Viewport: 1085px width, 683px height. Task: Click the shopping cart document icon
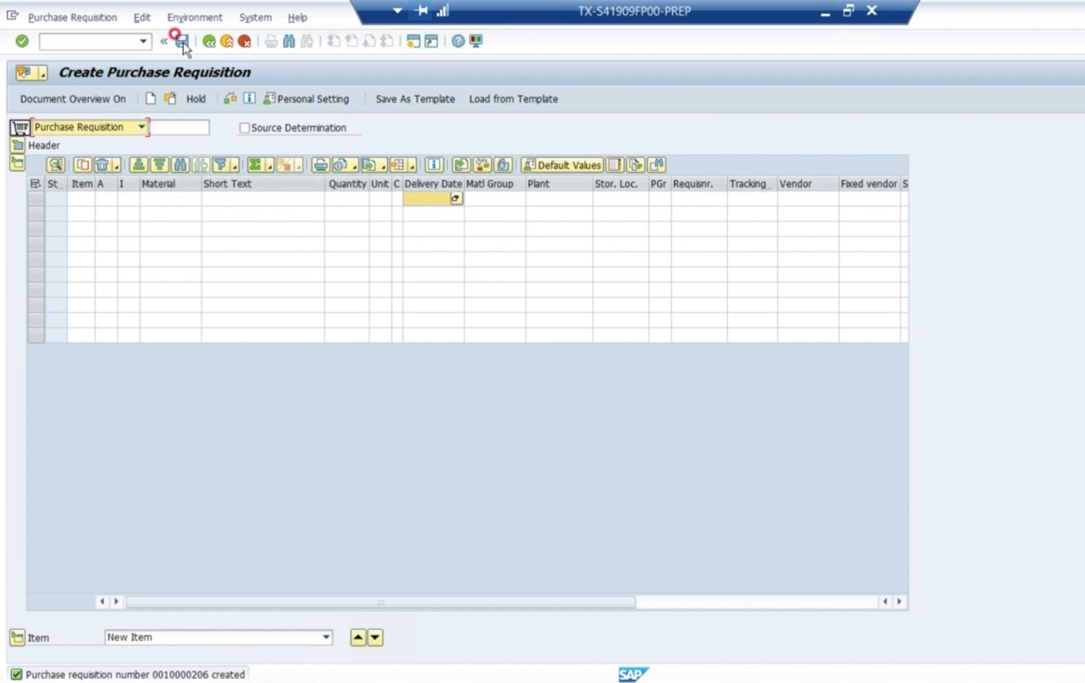coord(20,127)
